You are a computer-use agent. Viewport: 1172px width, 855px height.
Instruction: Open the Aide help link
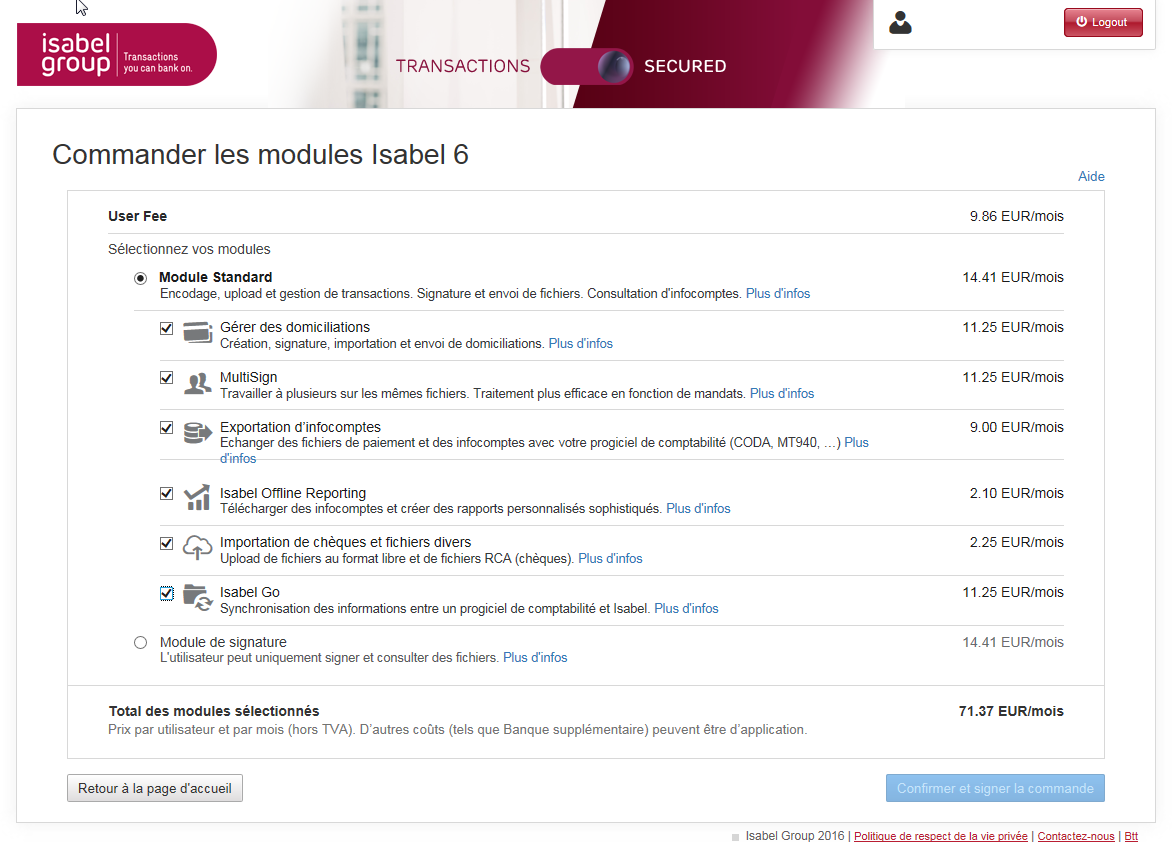(1091, 176)
